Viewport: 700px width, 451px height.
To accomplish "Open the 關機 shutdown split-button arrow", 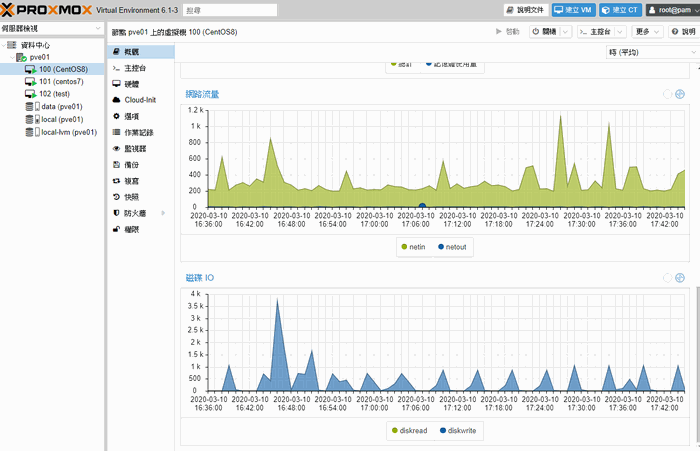I will pyautogui.click(x=565, y=32).
